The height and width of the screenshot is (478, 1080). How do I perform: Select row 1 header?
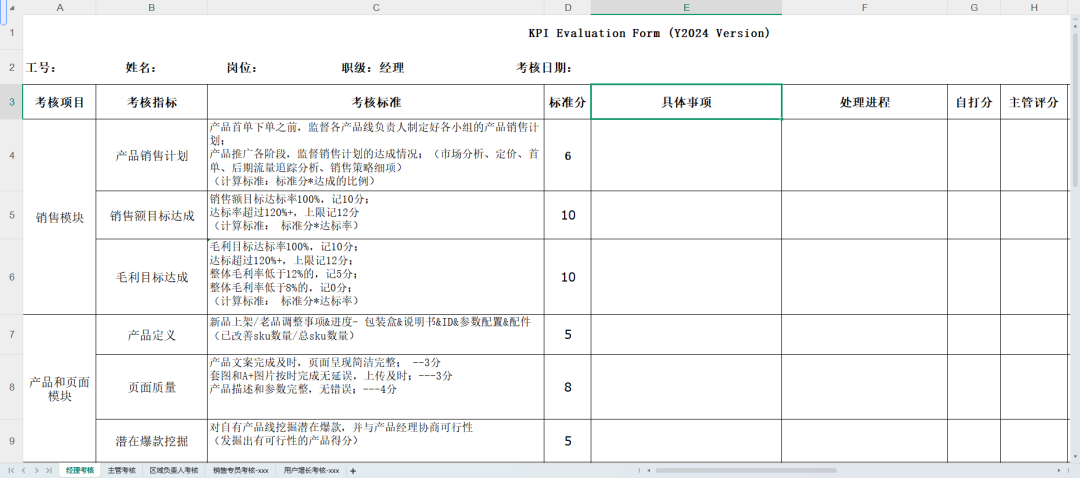tap(11, 32)
